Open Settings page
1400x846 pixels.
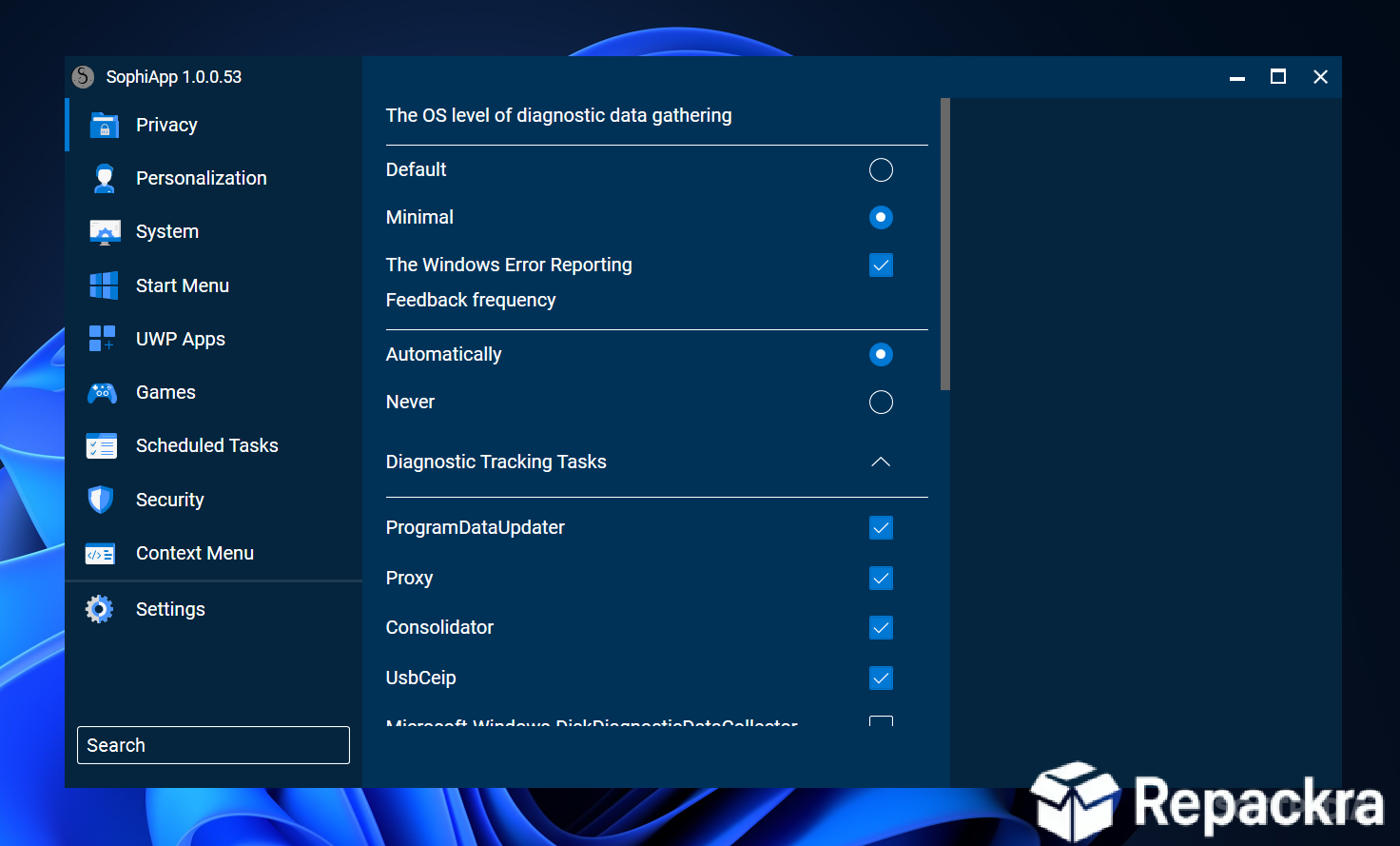[214, 609]
